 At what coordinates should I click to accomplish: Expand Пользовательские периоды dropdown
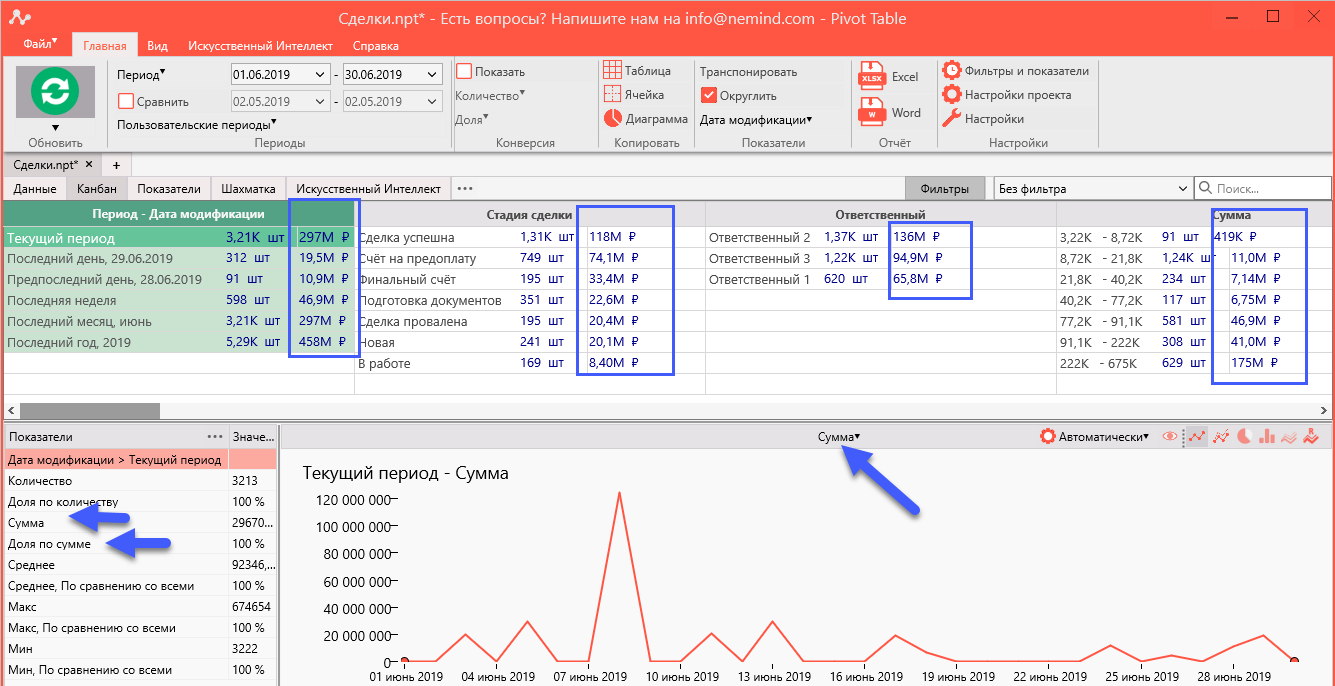196,125
